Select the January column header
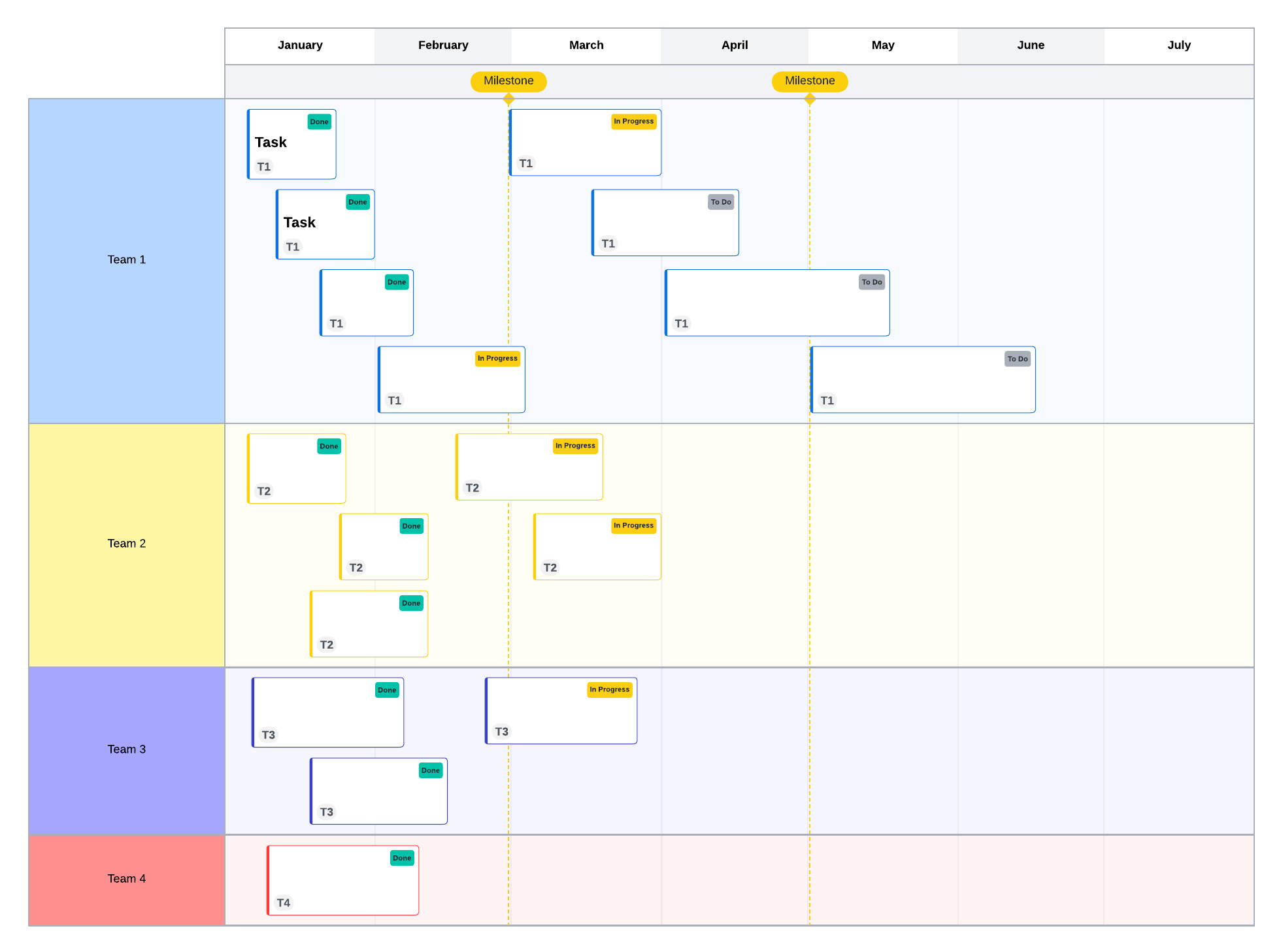This screenshot has width=1281, height=952. point(299,44)
